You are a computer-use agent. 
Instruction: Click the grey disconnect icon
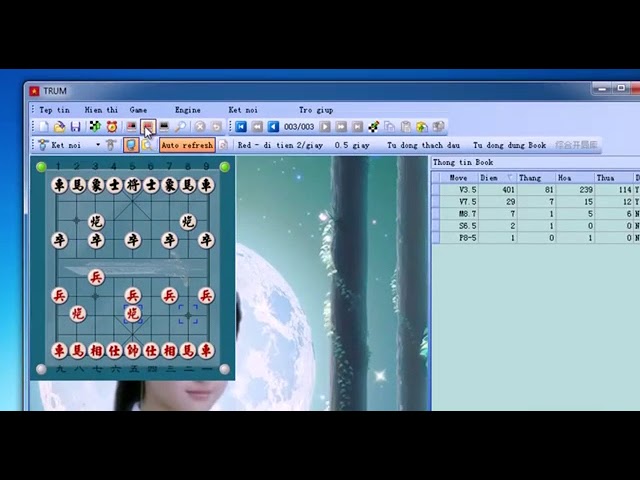tap(111, 145)
